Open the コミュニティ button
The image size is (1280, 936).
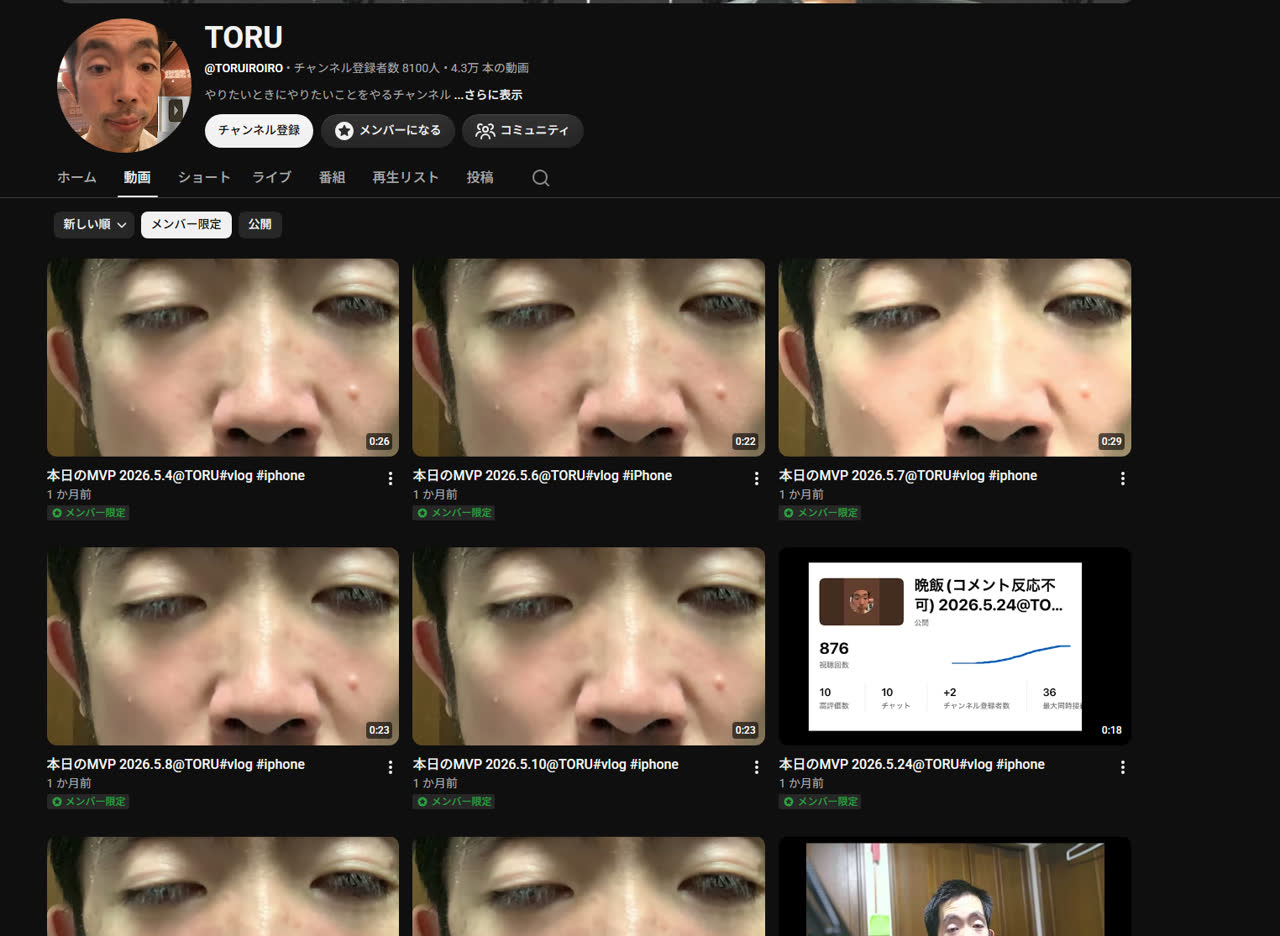click(x=523, y=131)
